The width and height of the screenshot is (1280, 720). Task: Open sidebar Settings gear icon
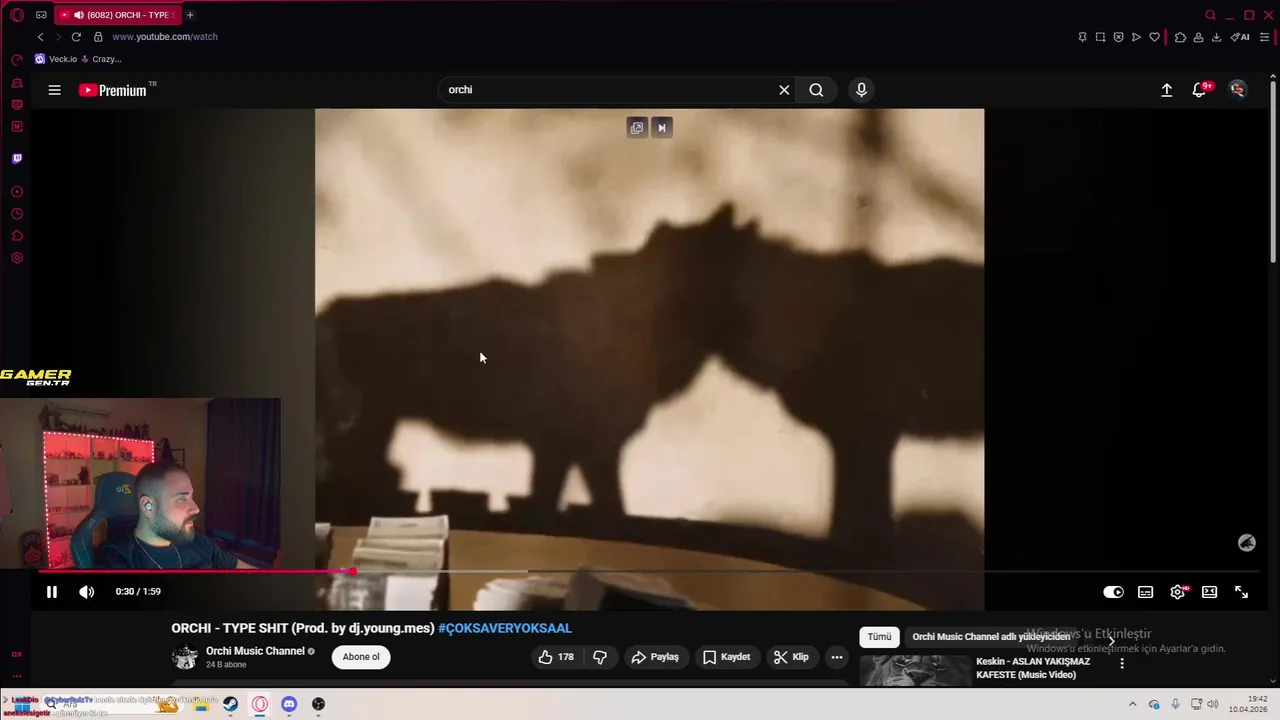[x=17, y=258]
